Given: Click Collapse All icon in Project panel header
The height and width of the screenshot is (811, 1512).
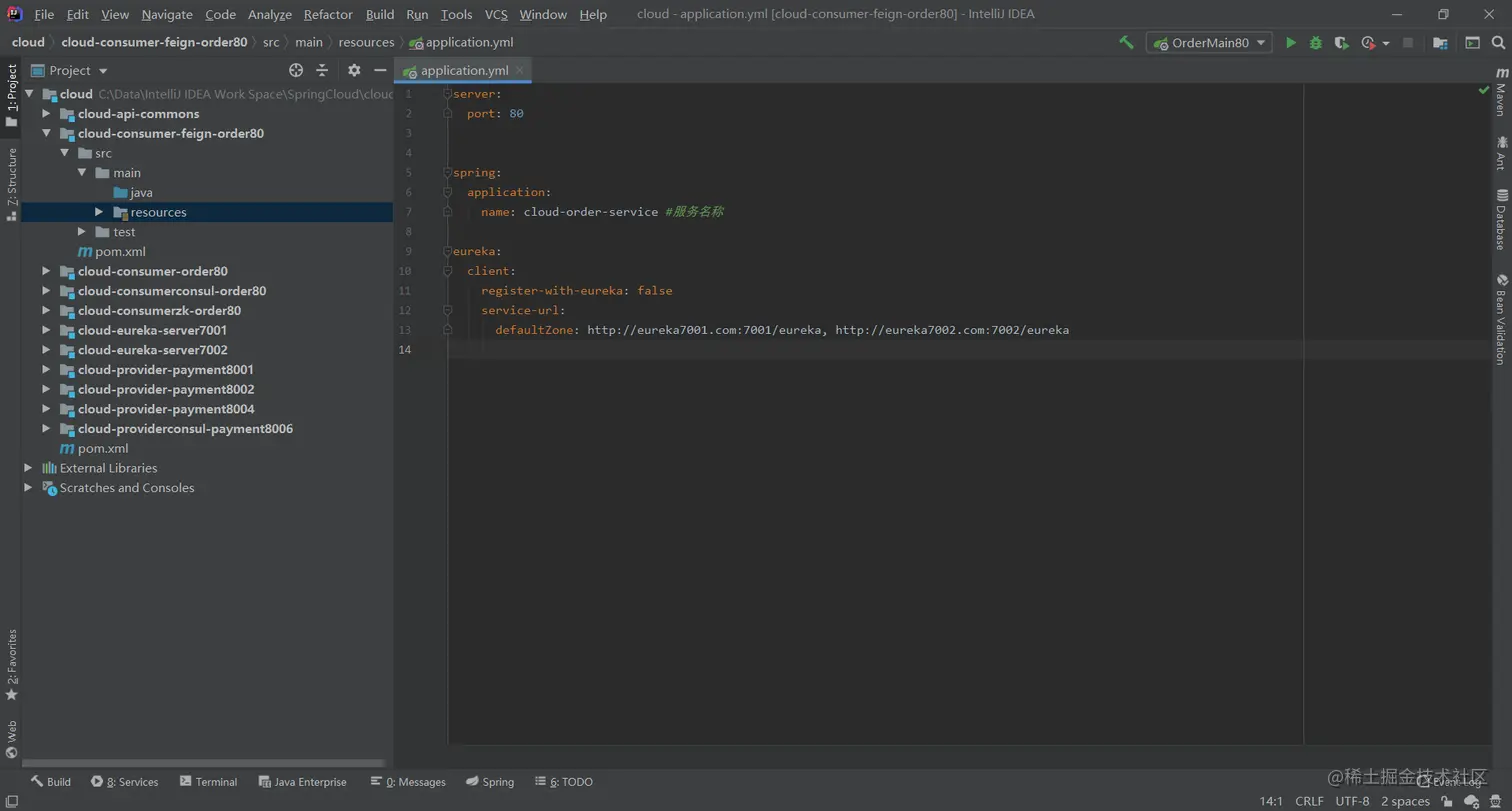Looking at the screenshot, I should coord(322,70).
